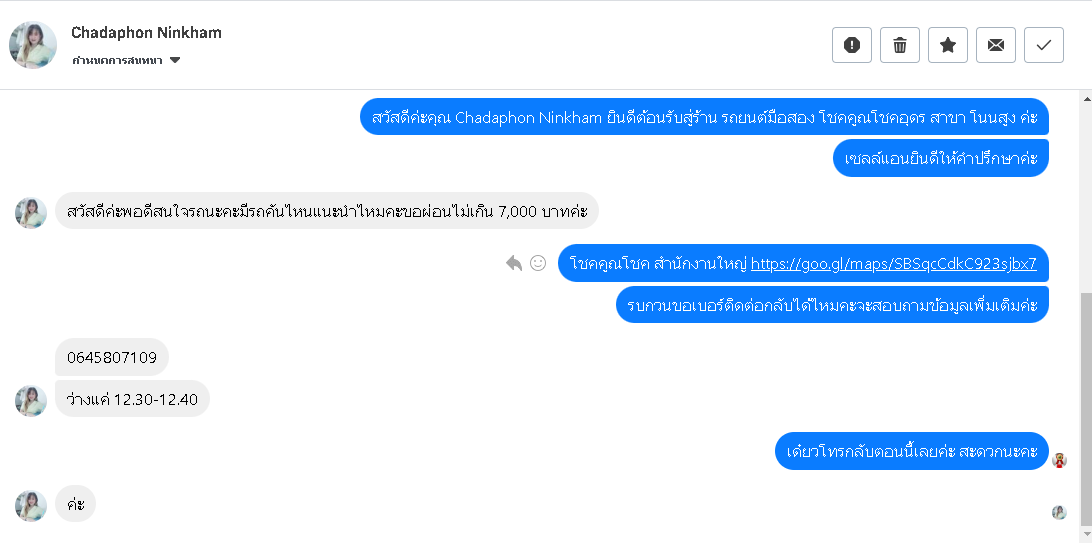Delete conversation using the trash icon

point(900,45)
